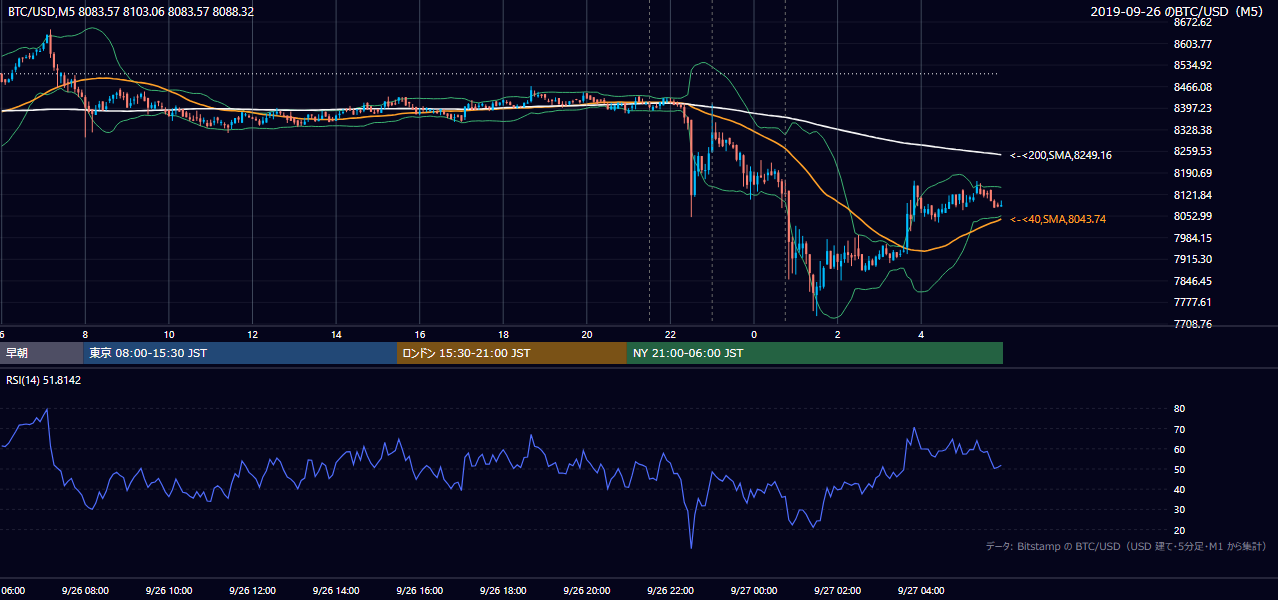
Task: Click hour tick 16 under price chart
Action: click(x=420, y=334)
